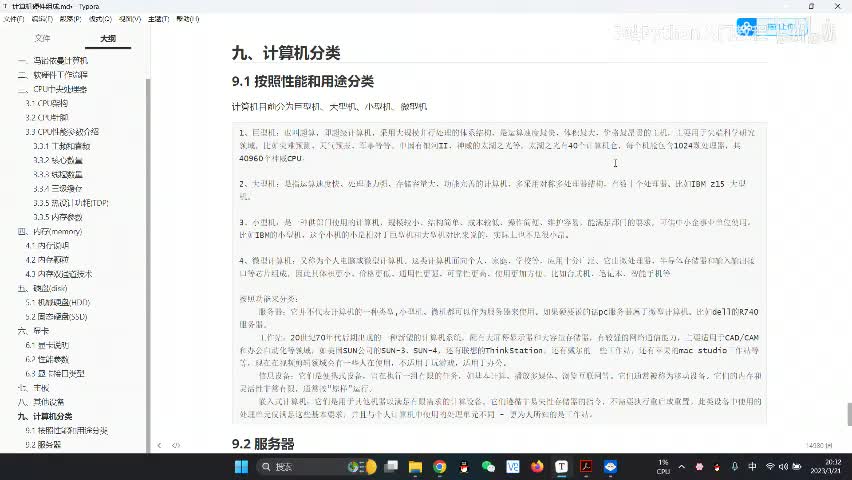
Task: Go to outline entry 4.3
Action: point(59,274)
